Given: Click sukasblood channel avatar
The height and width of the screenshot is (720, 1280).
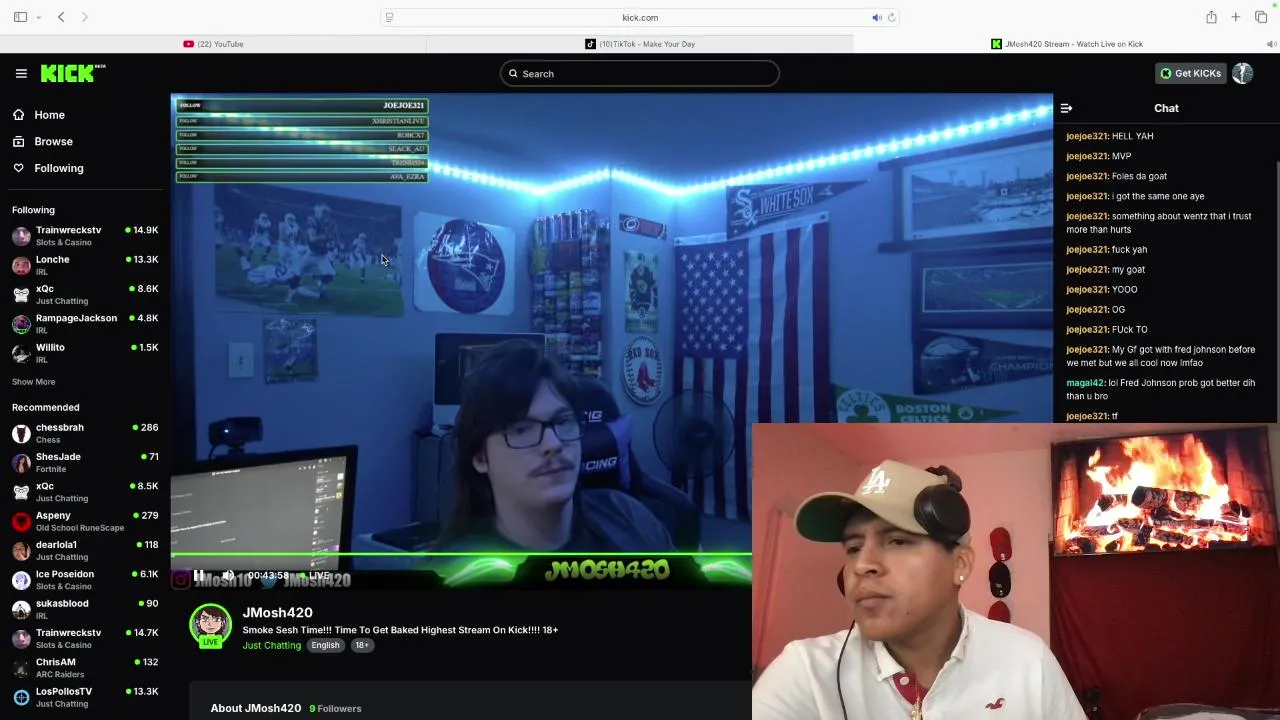Looking at the screenshot, I should point(21,609).
